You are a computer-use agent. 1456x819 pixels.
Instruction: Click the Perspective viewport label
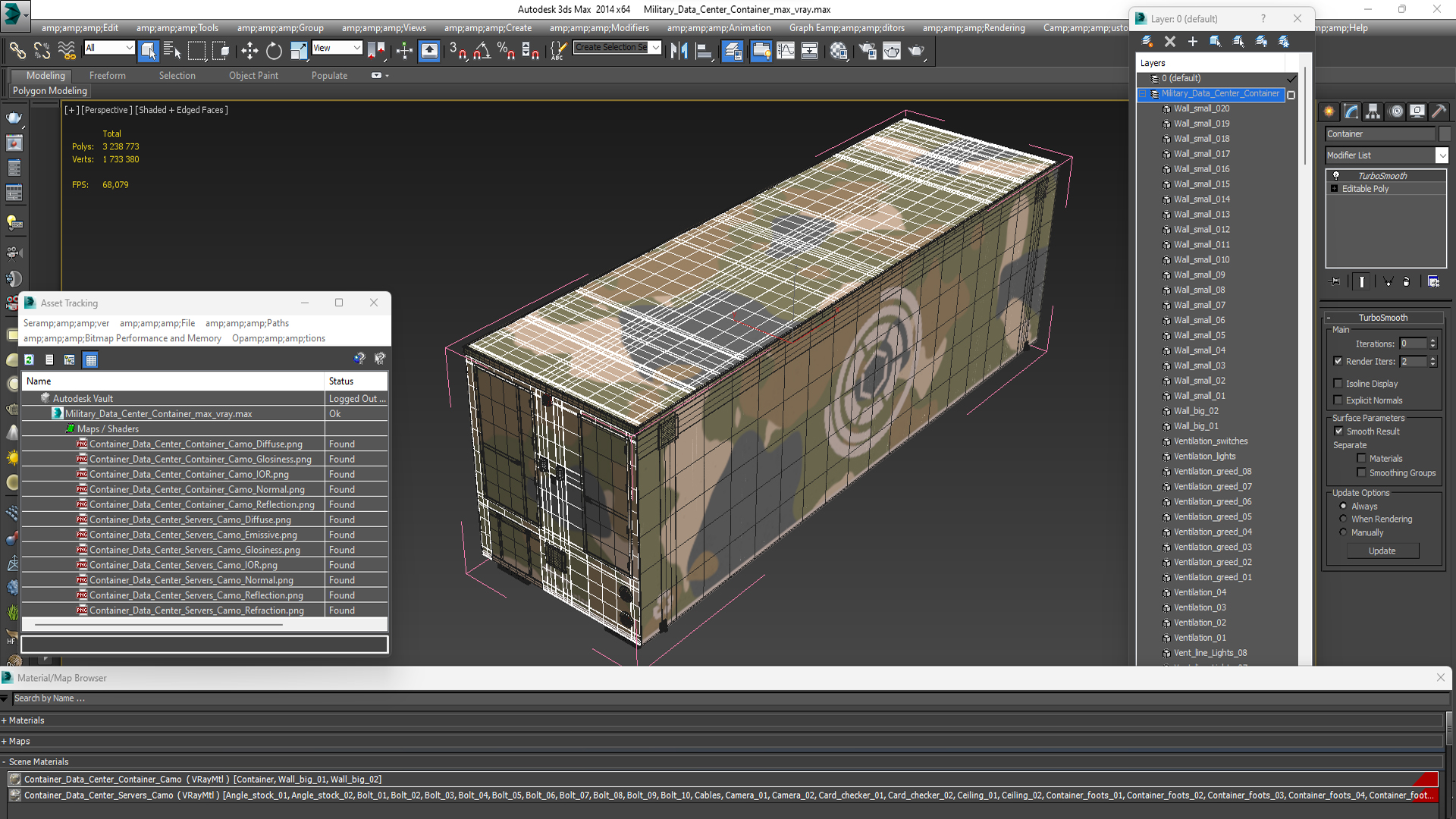click(x=106, y=110)
